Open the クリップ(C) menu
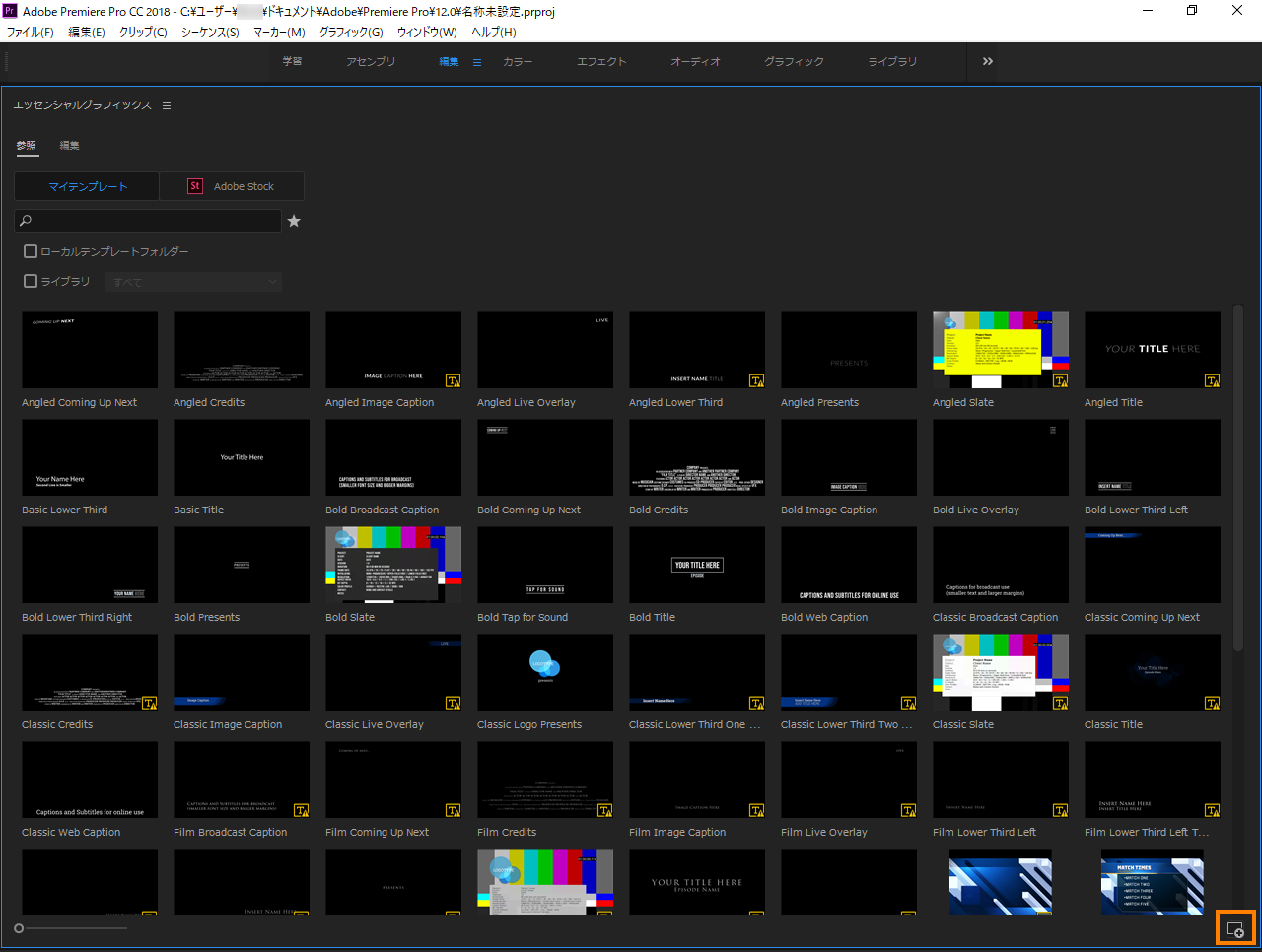Image resolution: width=1262 pixels, height=952 pixels. (143, 33)
